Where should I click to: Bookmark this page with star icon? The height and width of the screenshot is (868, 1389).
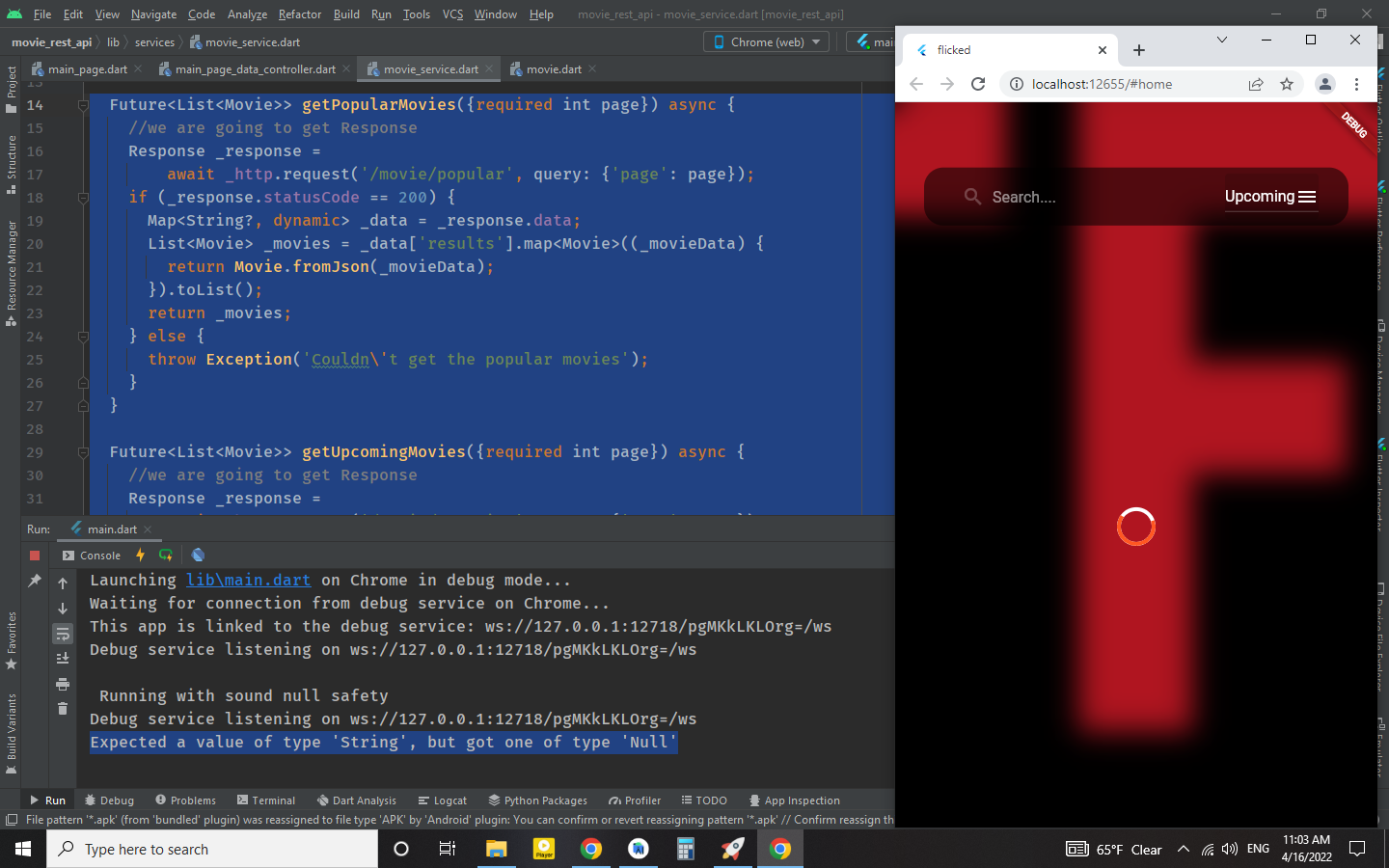point(1287,84)
